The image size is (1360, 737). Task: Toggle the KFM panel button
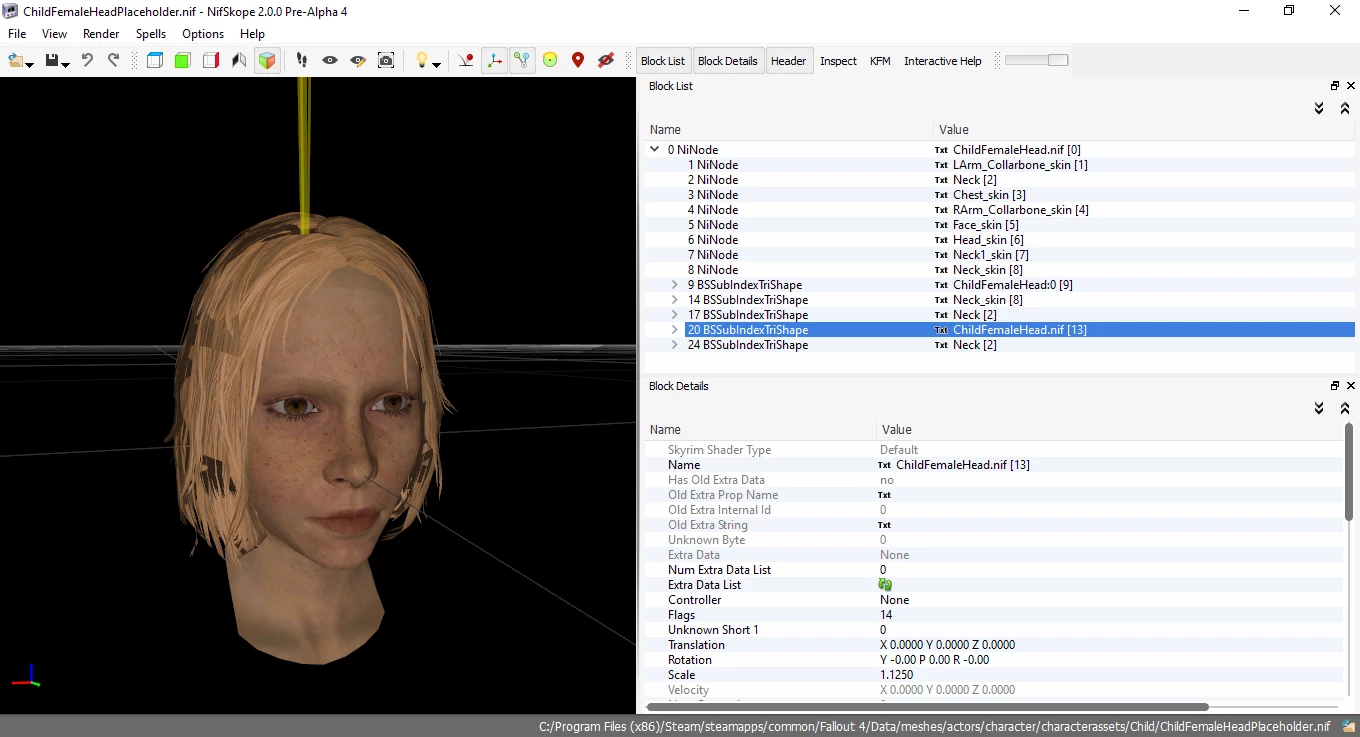[880, 61]
